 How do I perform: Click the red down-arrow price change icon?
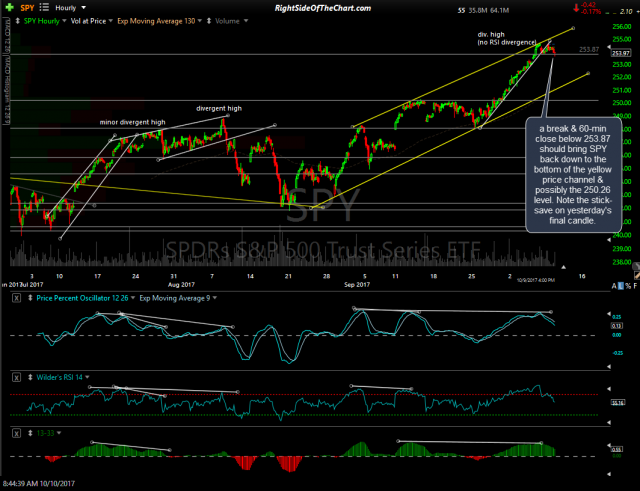tap(576, 8)
